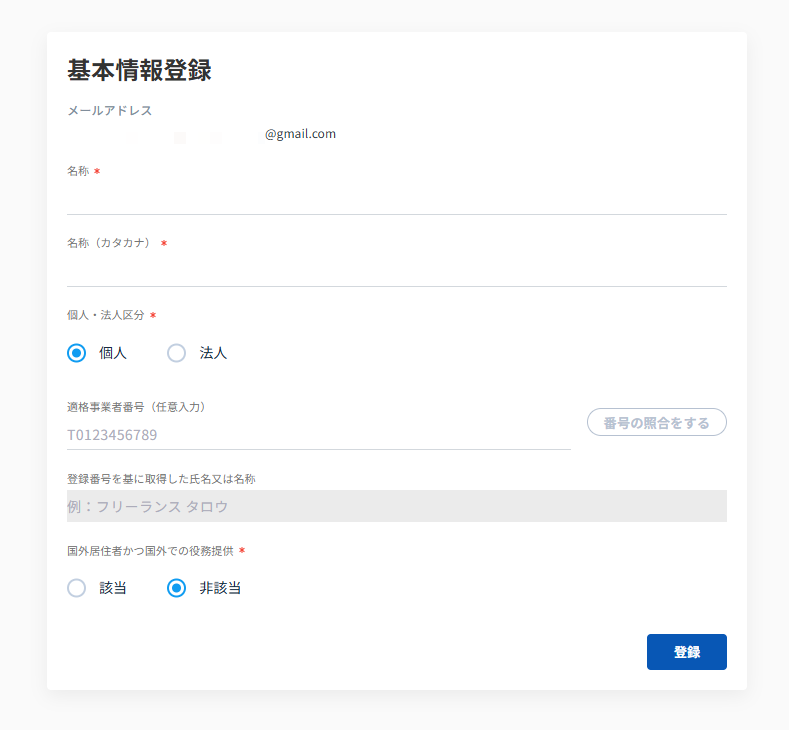Screen dimensions: 789x730
Task: Click the 名称（カタカナ） field label
Action: [111, 243]
